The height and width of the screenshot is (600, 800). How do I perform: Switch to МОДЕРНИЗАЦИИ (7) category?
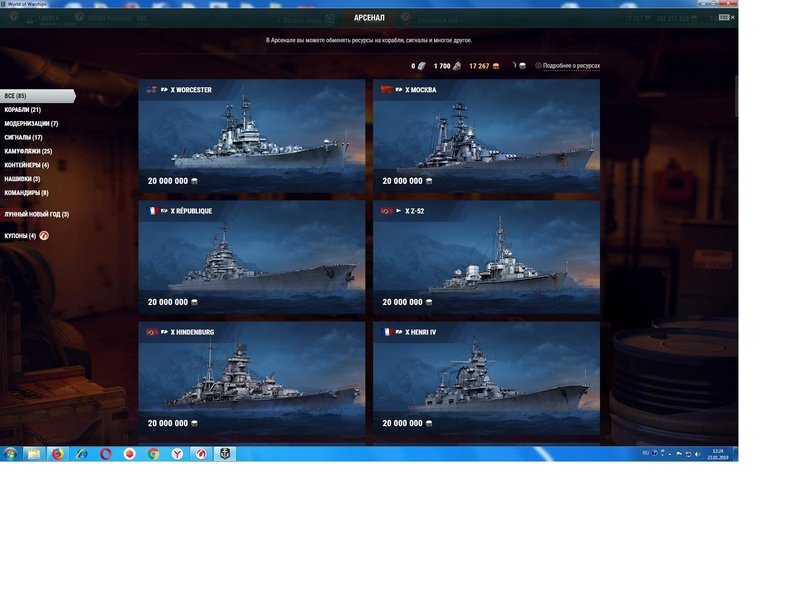pyautogui.click(x=31, y=123)
